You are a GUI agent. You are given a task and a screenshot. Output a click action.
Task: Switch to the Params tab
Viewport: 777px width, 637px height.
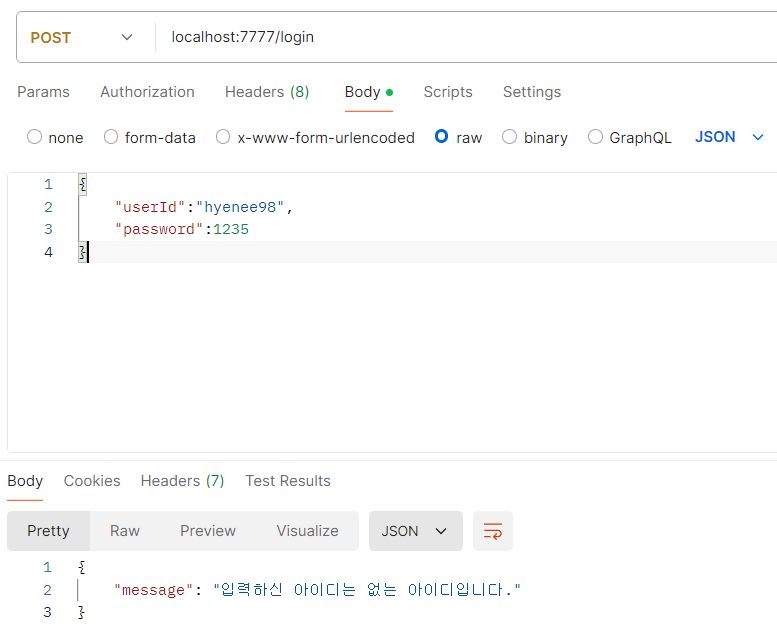(43, 92)
